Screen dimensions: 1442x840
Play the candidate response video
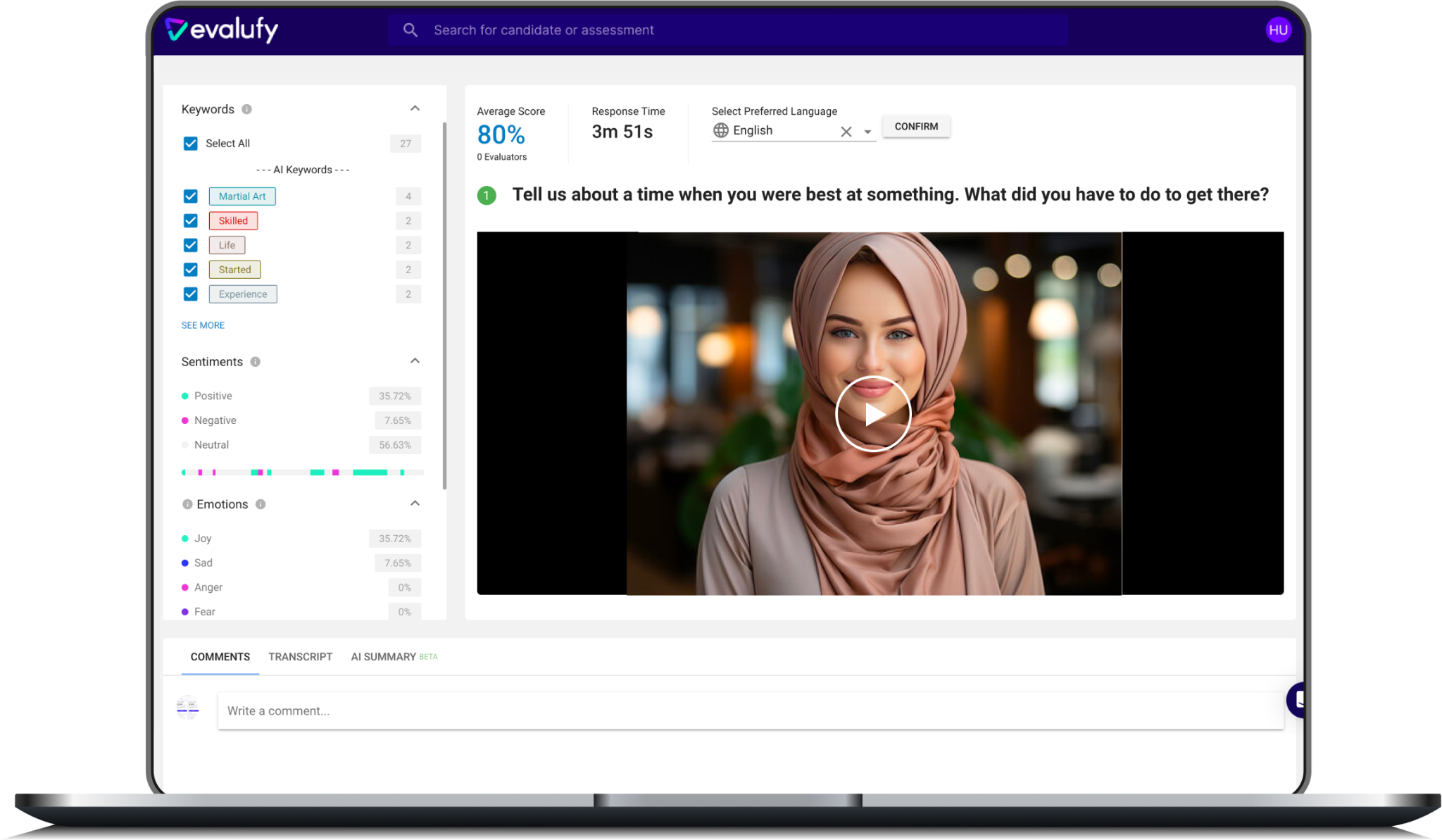point(873,414)
